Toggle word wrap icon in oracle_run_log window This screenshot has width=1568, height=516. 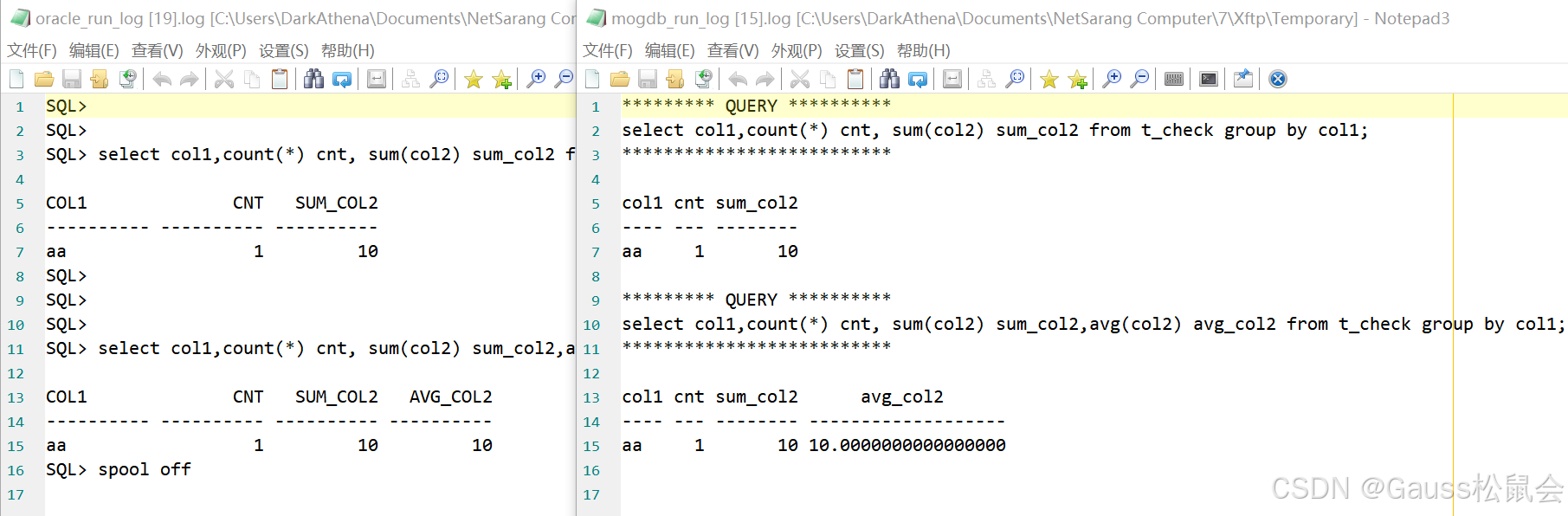[x=377, y=80]
